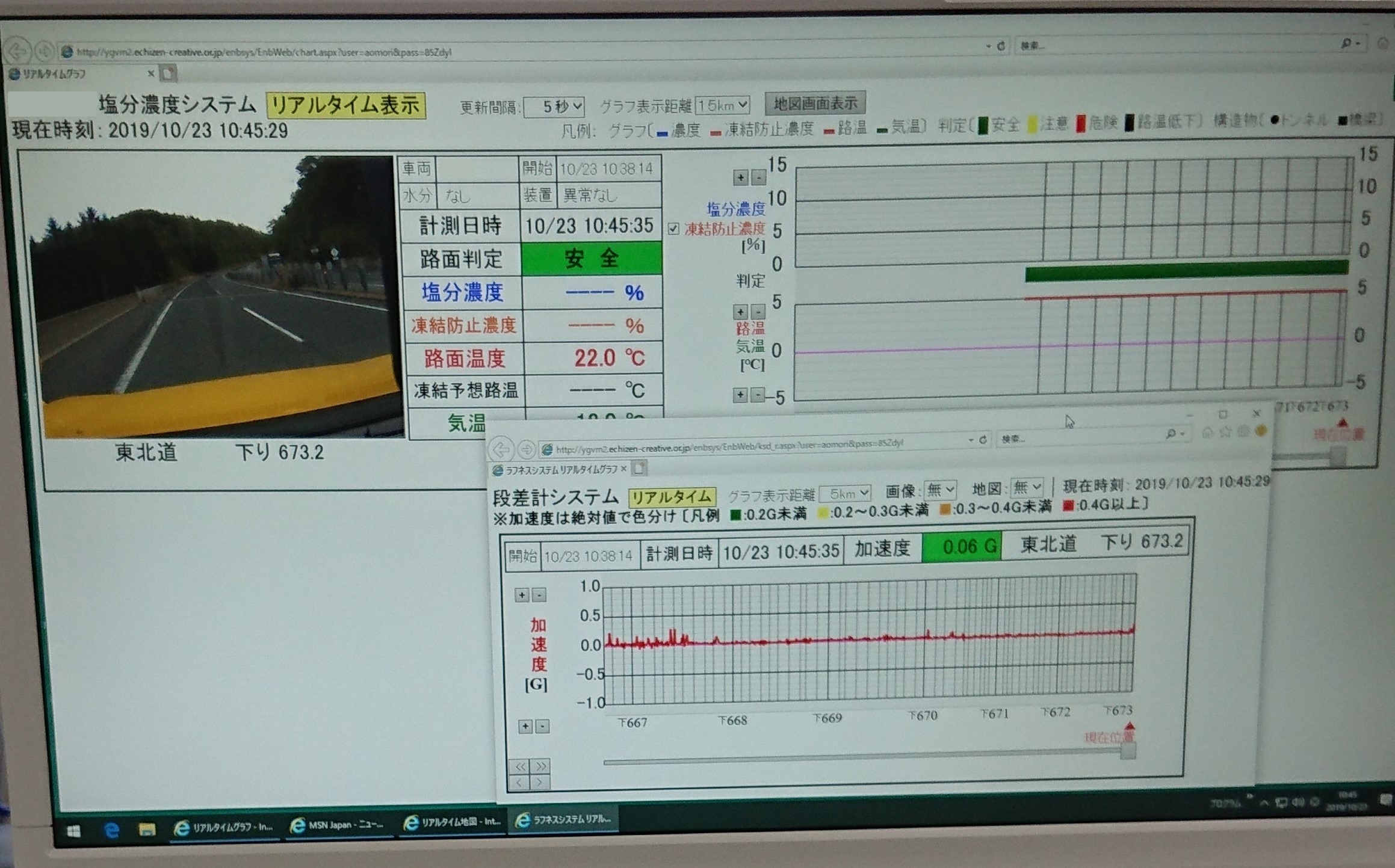Viewport: 1395px width, 868px height.
Task: Click the green 安全 road status cell
Action: coord(591,259)
